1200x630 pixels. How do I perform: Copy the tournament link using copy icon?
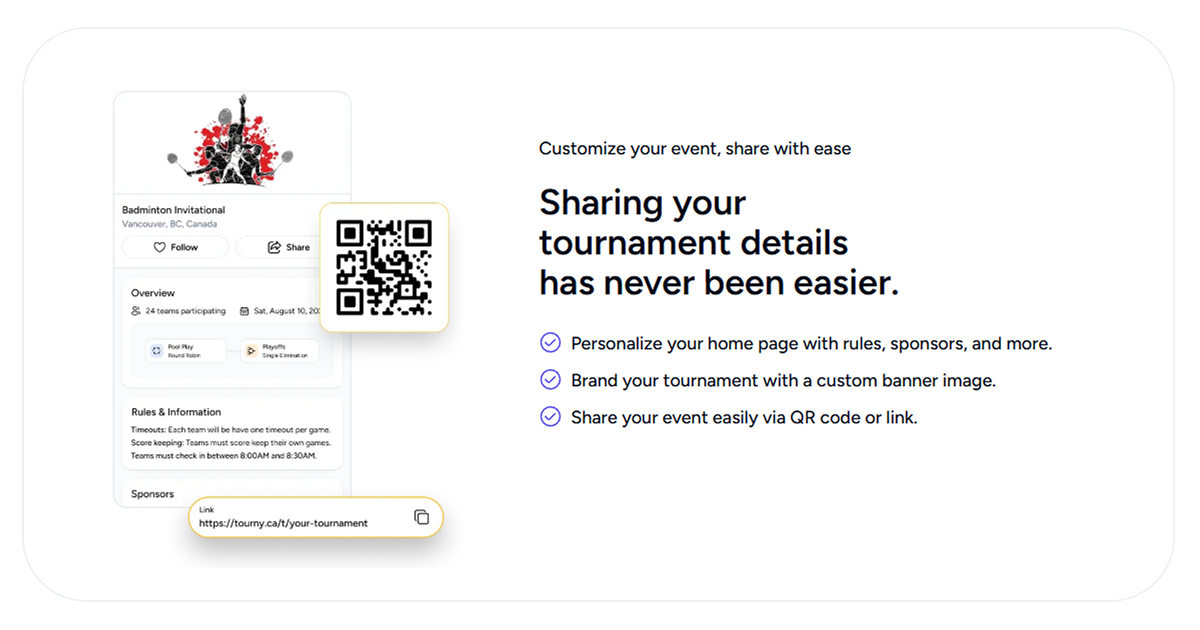(x=421, y=515)
